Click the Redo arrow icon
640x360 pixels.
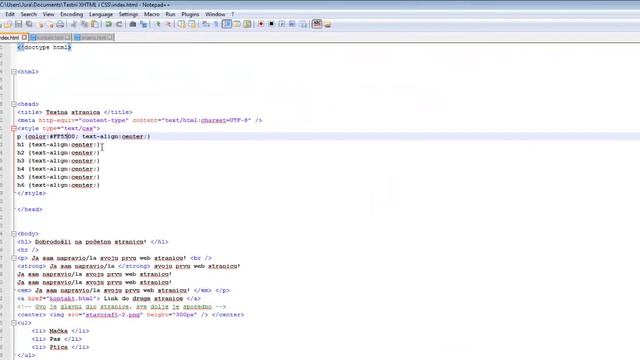click(119, 24)
